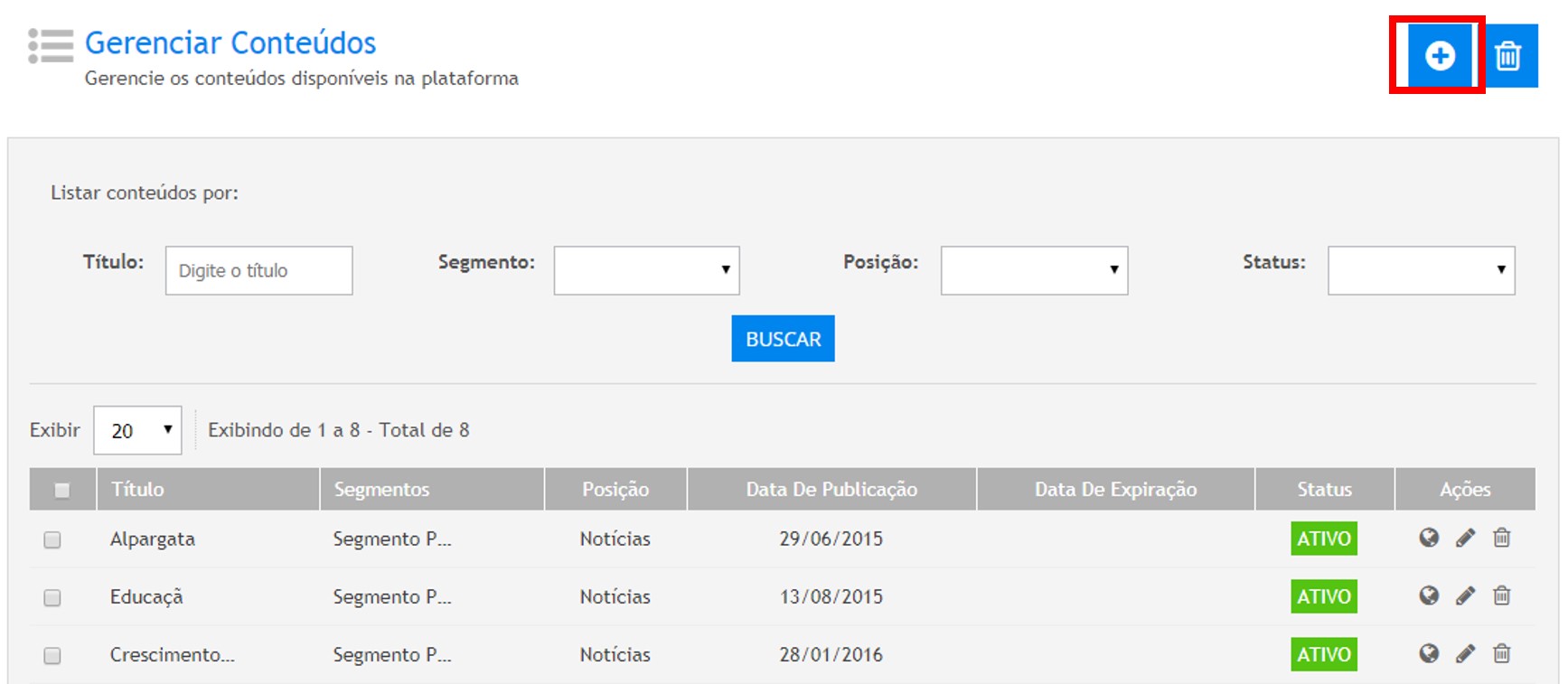The image size is (1568, 684).
Task: Edit Alpargata using the pencil icon
Action: click(x=1465, y=539)
